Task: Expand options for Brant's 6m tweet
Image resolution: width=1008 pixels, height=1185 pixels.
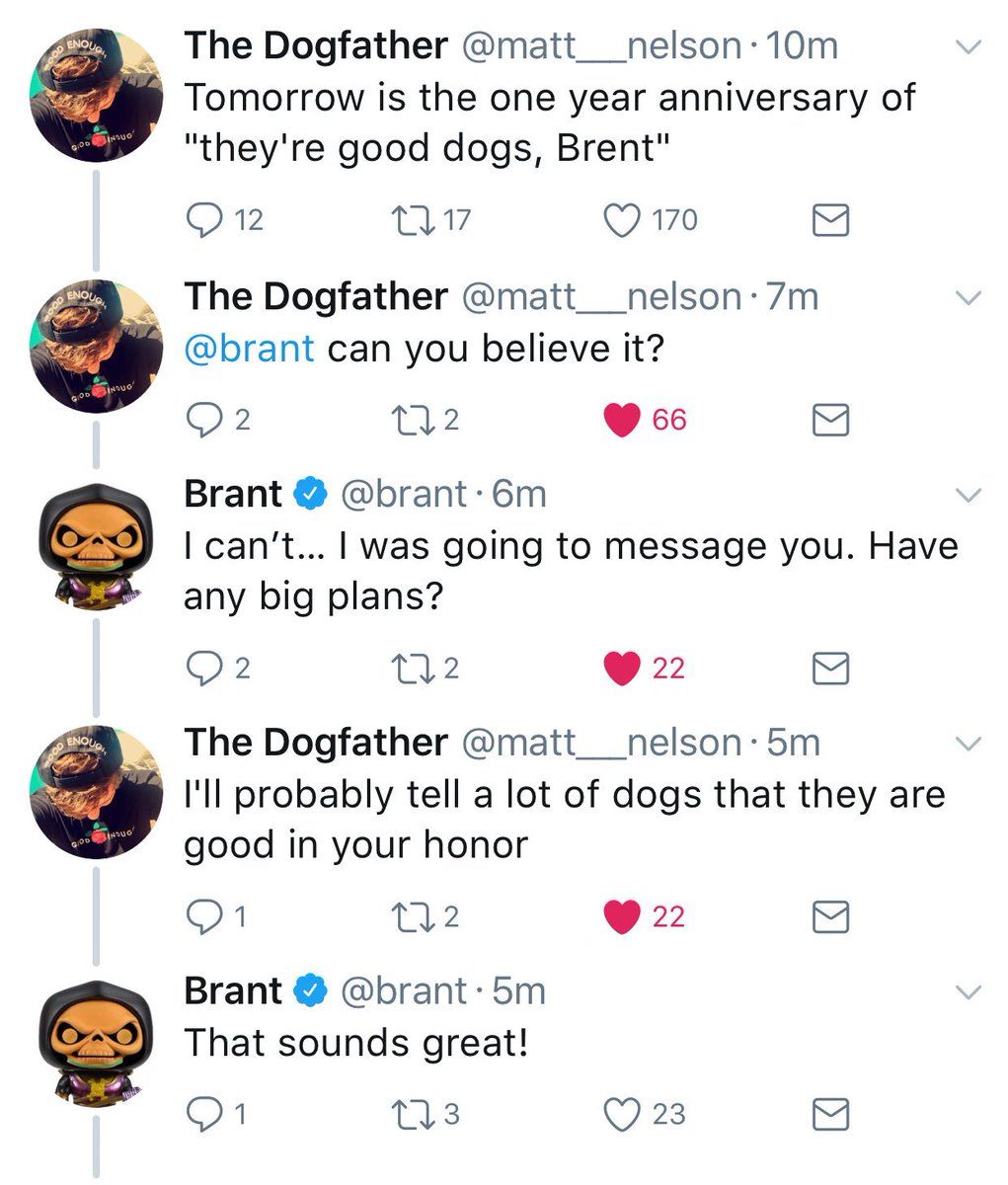Action: click(969, 495)
